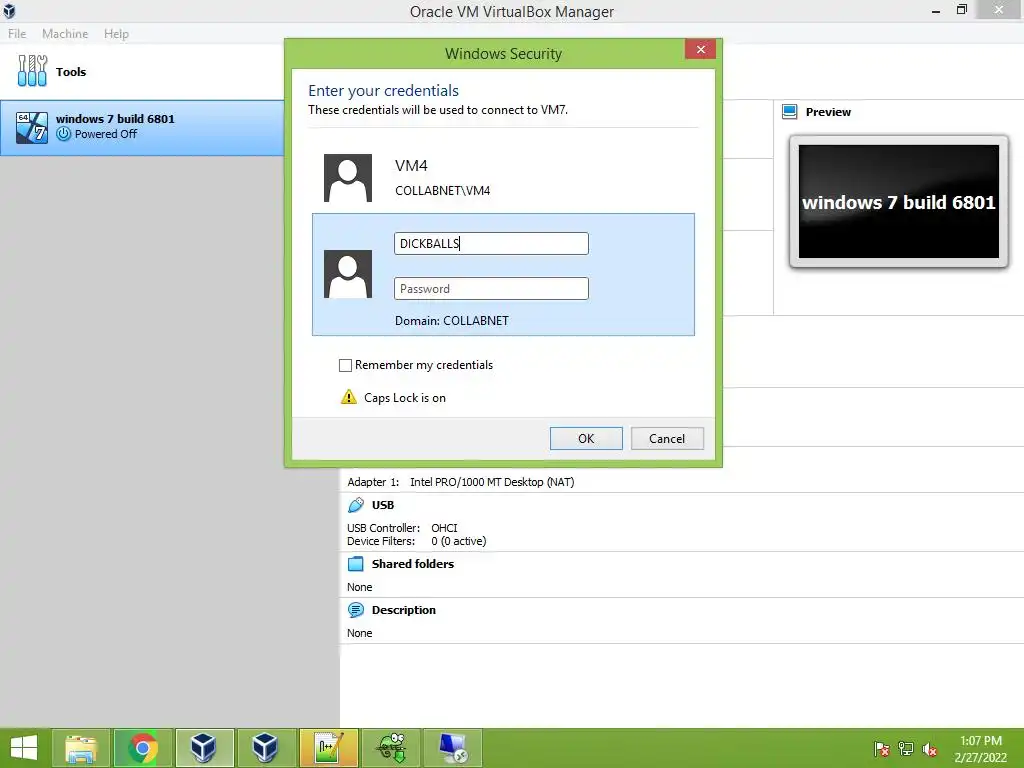Image resolution: width=1024 pixels, height=768 pixels.
Task: Click the Caps Lock warning icon
Action: (x=349, y=397)
